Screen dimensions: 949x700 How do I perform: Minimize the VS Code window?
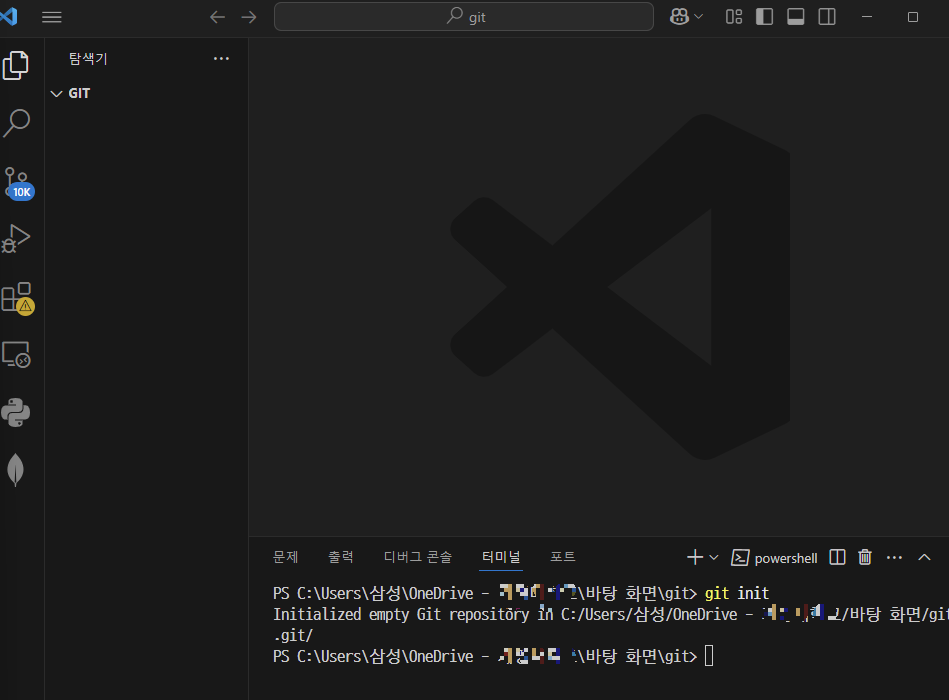(867, 17)
